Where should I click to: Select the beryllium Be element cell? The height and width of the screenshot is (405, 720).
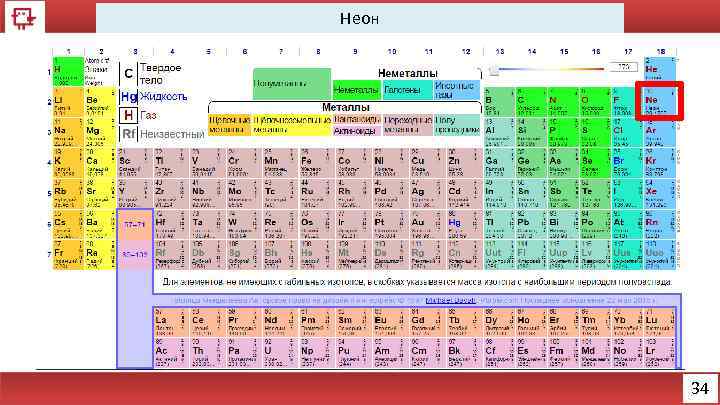pos(100,101)
